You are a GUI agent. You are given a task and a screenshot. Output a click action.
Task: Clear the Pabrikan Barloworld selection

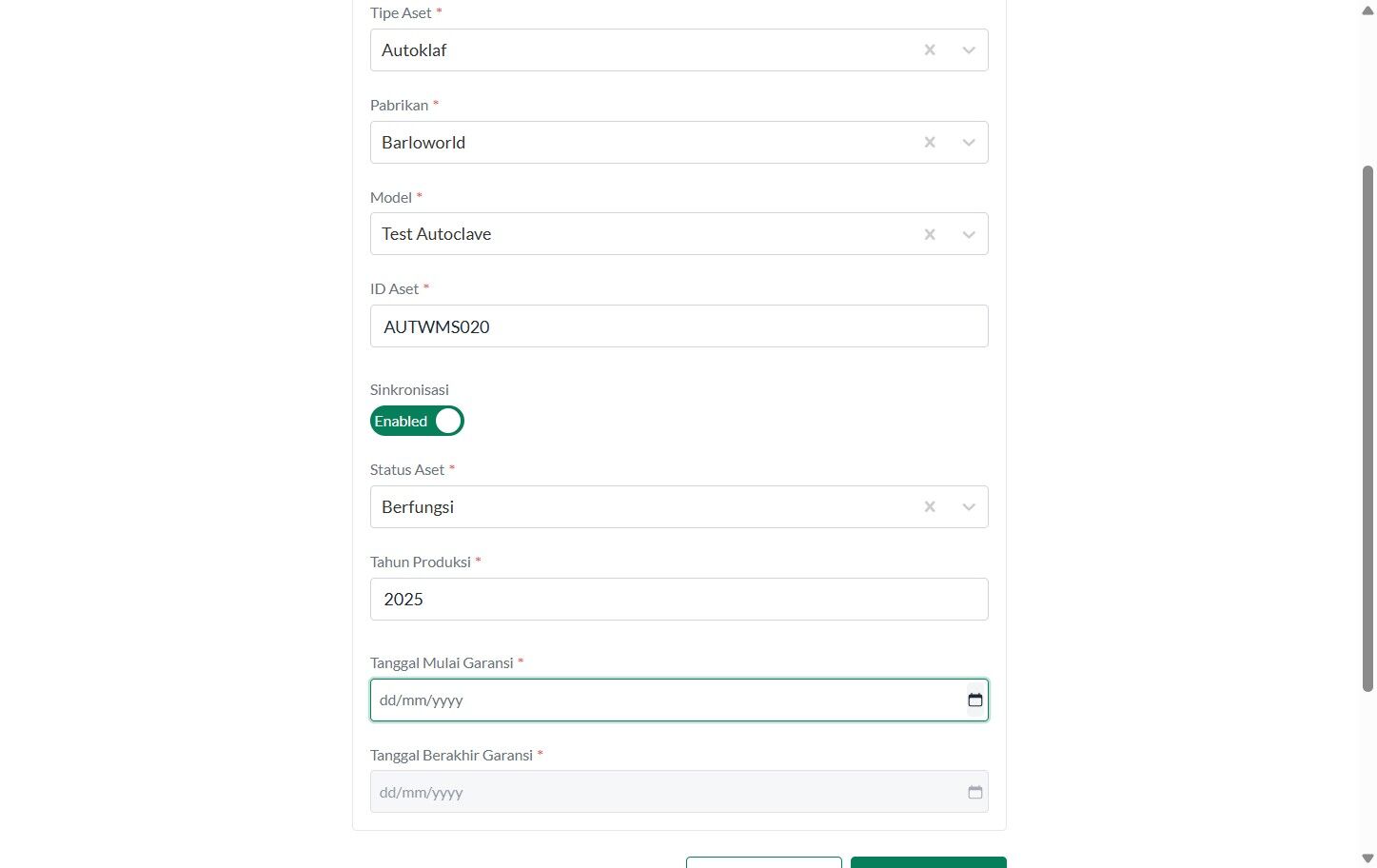[x=930, y=143]
